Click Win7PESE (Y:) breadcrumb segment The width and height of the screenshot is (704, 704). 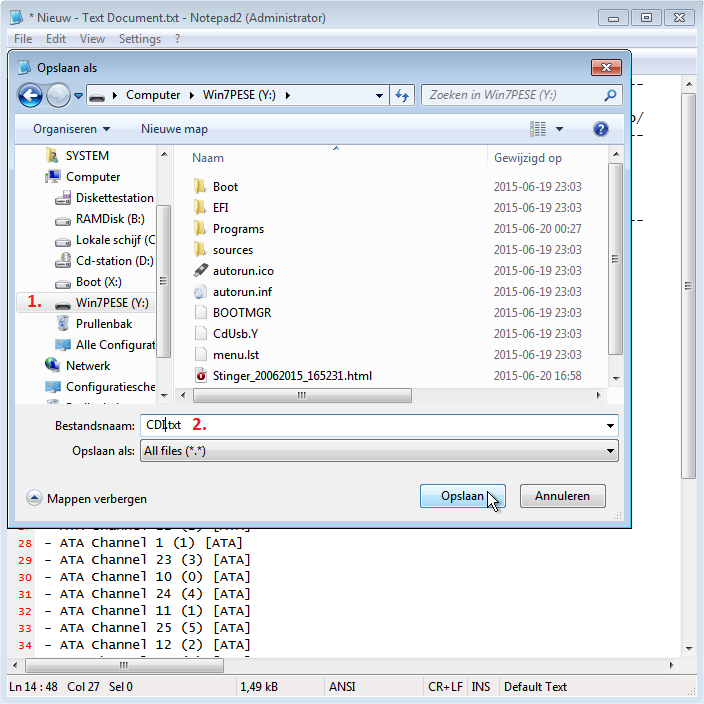point(239,95)
